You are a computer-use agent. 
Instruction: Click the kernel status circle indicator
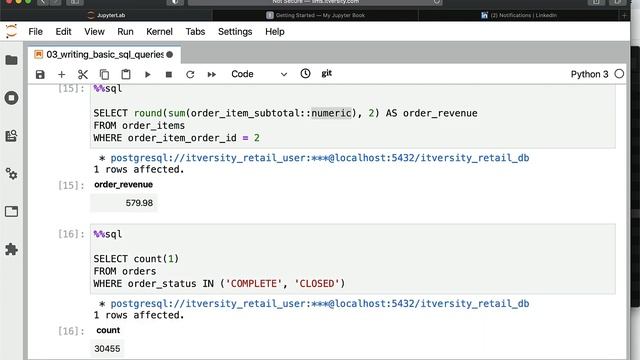tap(619, 74)
